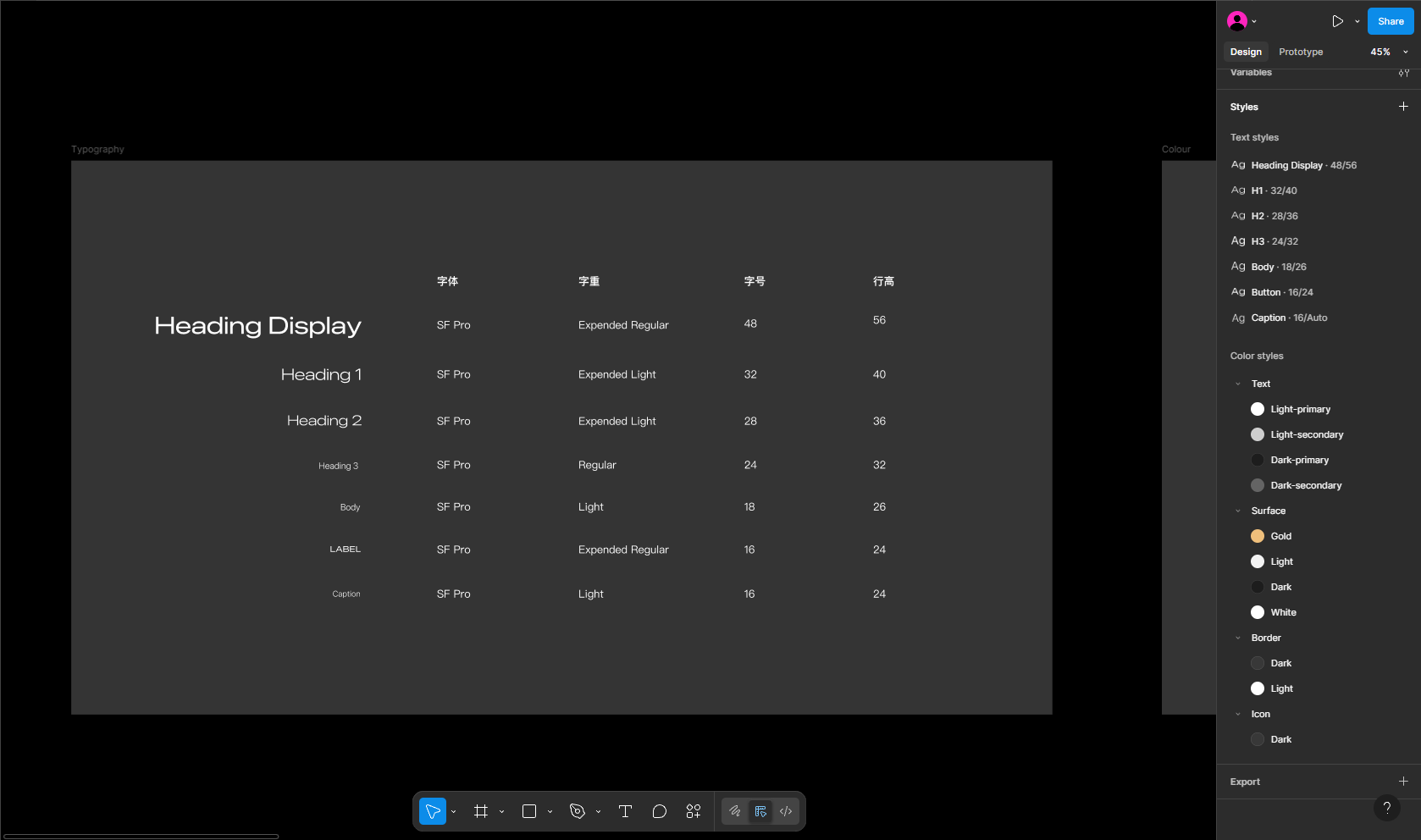Select the Frame tool
The height and width of the screenshot is (840, 1421).
[481, 811]
